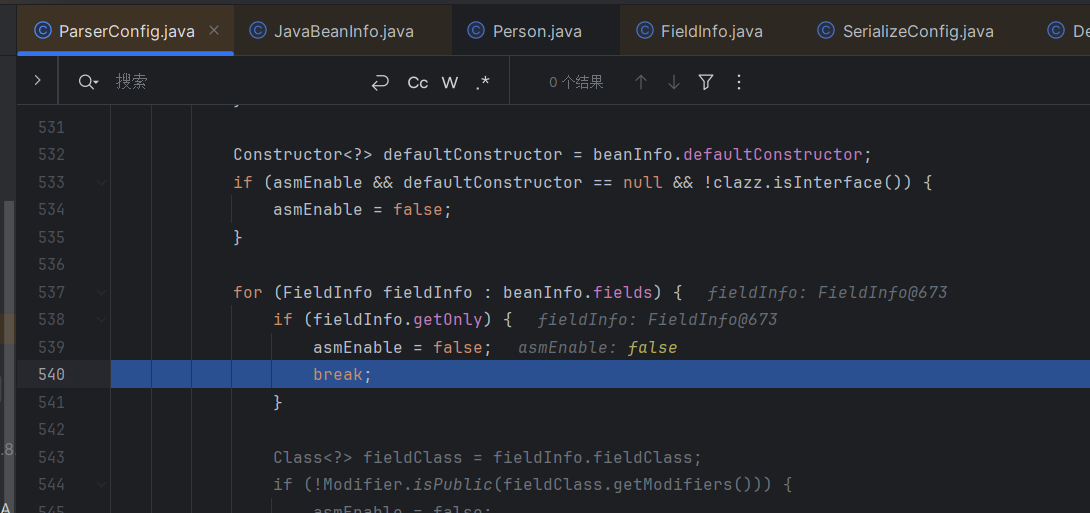The height and width of the screenshot is (513, 1090).
Task: Go to next search occurrence arrow
Action: click(x=673, y=83)
